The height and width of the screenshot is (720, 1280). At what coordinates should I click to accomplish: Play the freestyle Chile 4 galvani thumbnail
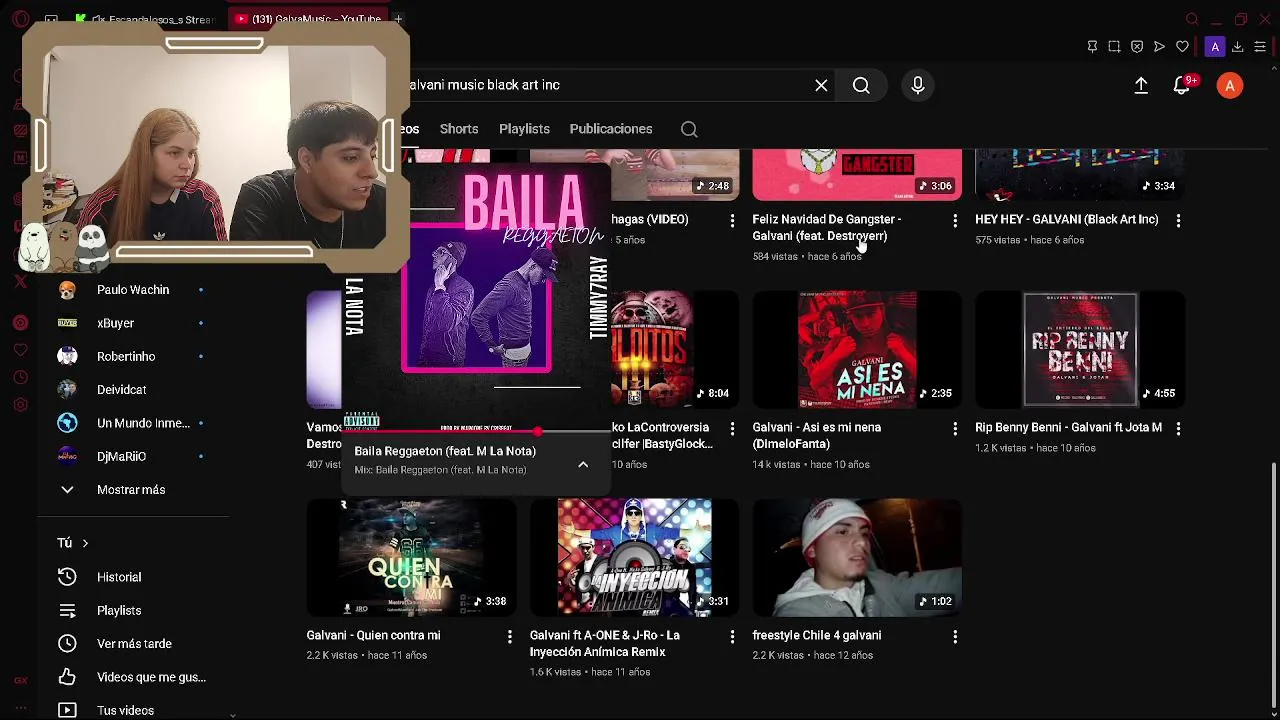(x=857, y=558)
